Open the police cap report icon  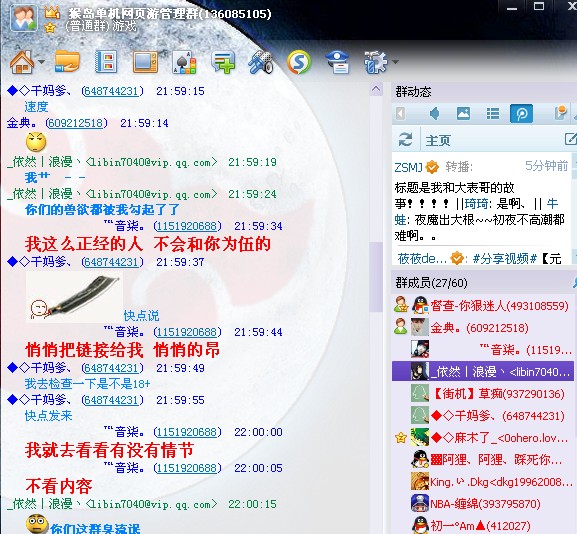tap(338, 62)
